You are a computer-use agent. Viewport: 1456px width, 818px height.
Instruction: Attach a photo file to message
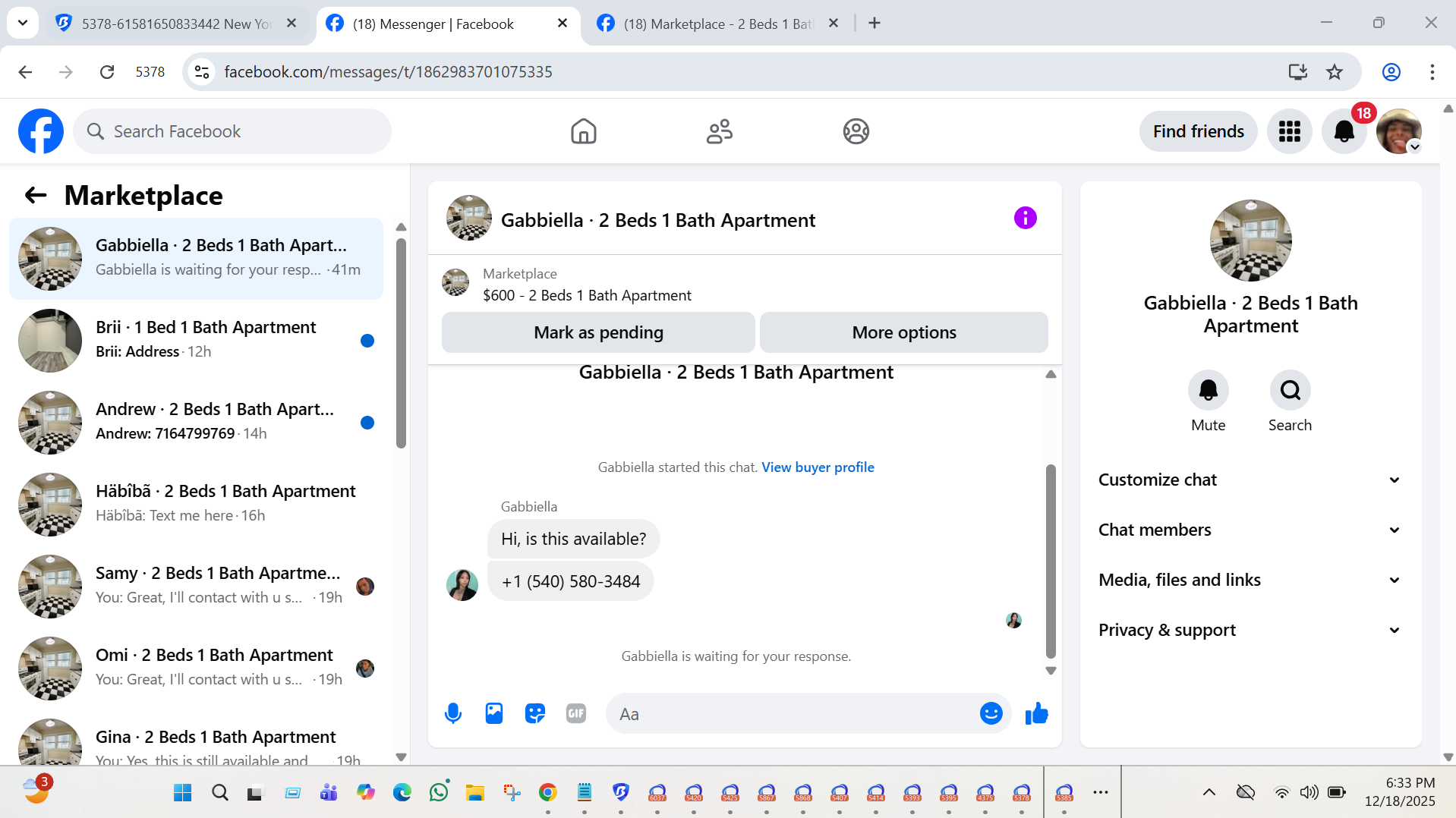pyautogui.click(x=494, y=713)
